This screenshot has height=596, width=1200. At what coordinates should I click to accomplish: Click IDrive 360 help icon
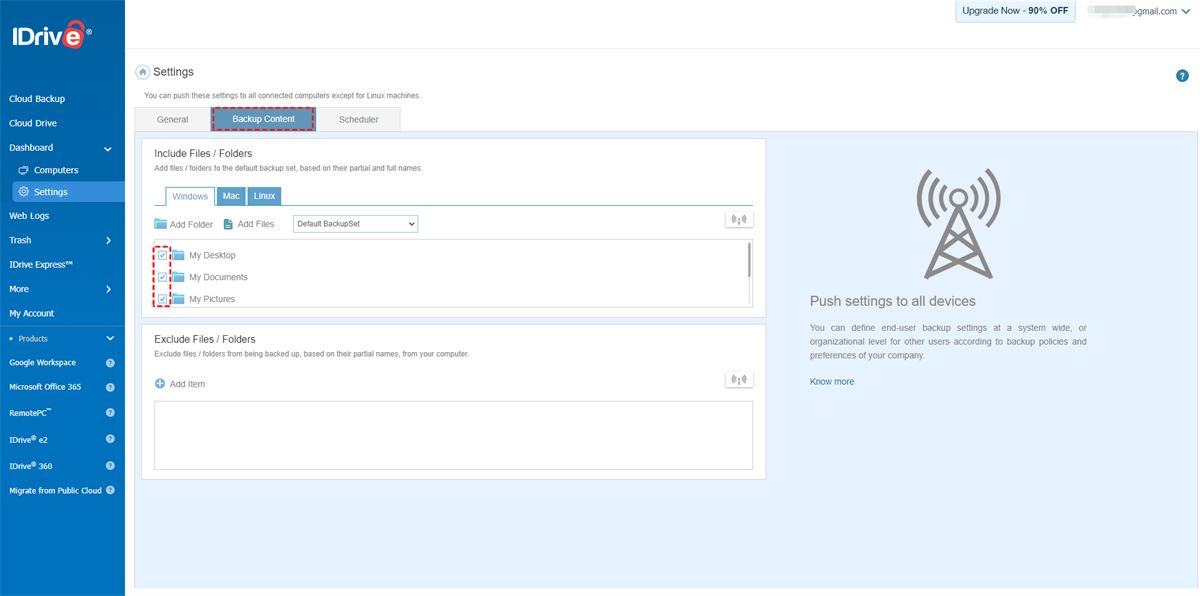[x=110, y=466]
